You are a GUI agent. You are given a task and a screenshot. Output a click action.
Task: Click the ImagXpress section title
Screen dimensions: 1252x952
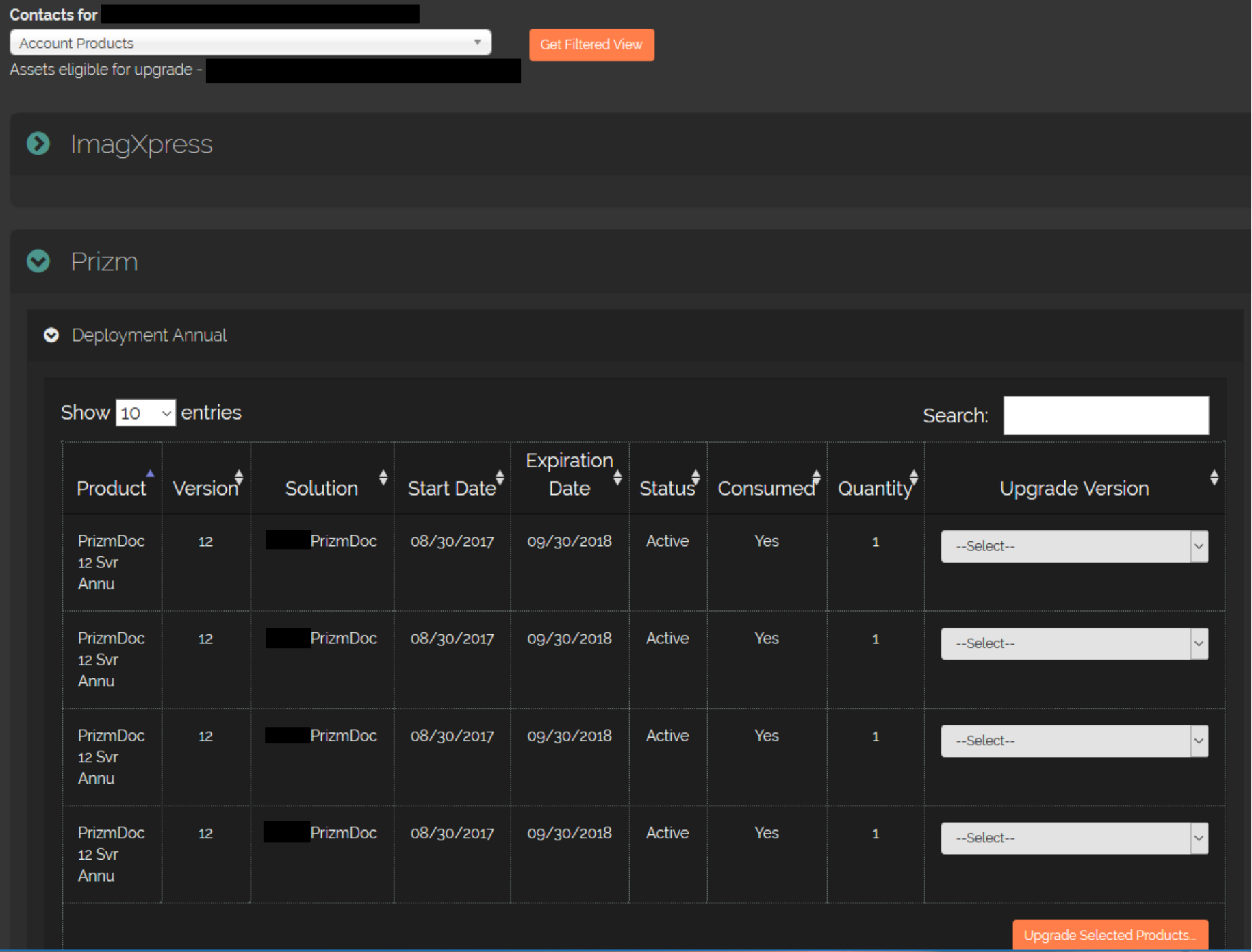(142, 144)
